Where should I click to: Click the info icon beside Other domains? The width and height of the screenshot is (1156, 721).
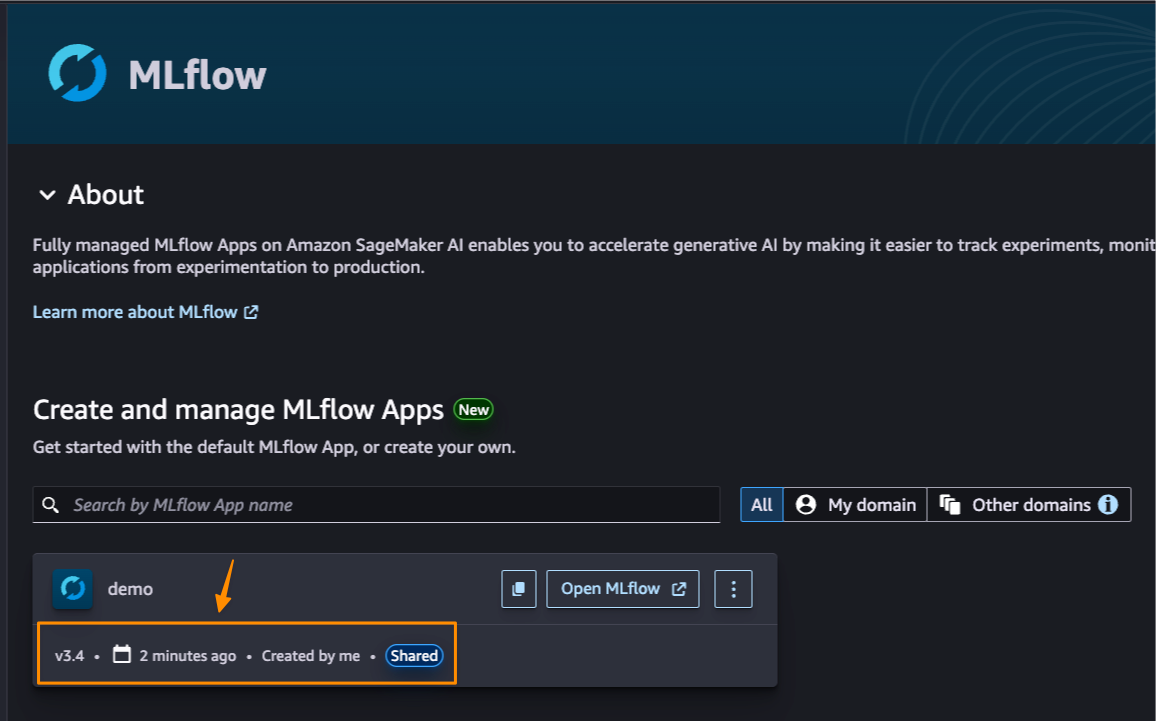click(x=1108, y=504)
